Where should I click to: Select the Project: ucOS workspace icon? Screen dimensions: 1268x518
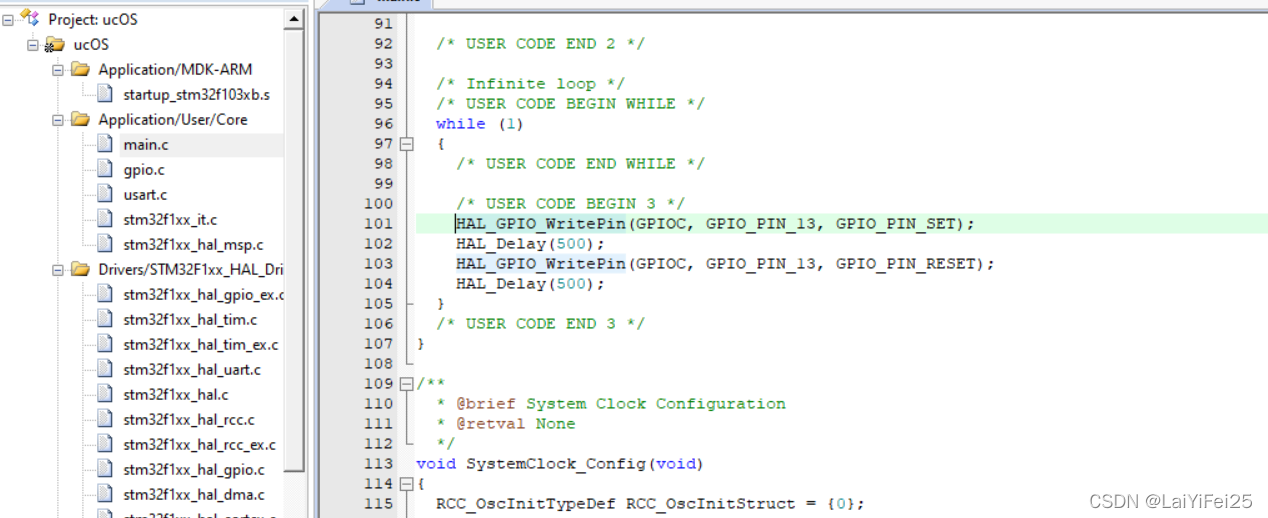click(x=30, y=18)
